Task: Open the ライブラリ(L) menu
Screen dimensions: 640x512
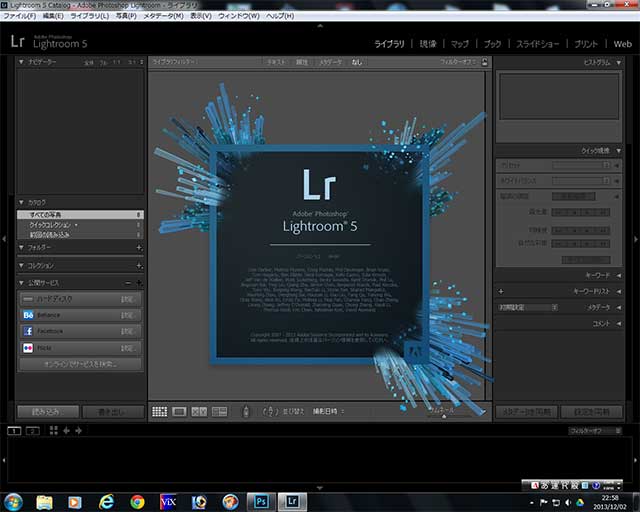Action: pyautogui.click(x=90, y=17)
